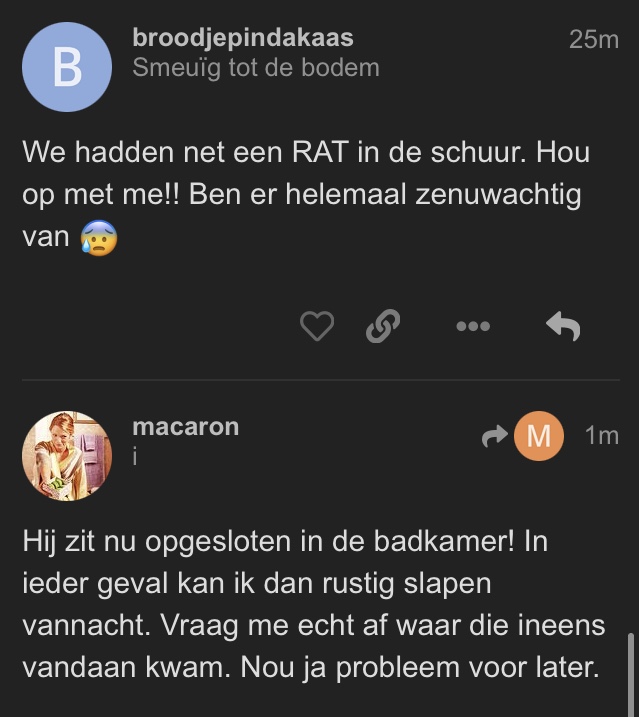Screen dimensions: 639x717
Task: Click the "Smeuïg tot de bodem" user title
Action: click(256, 69)
